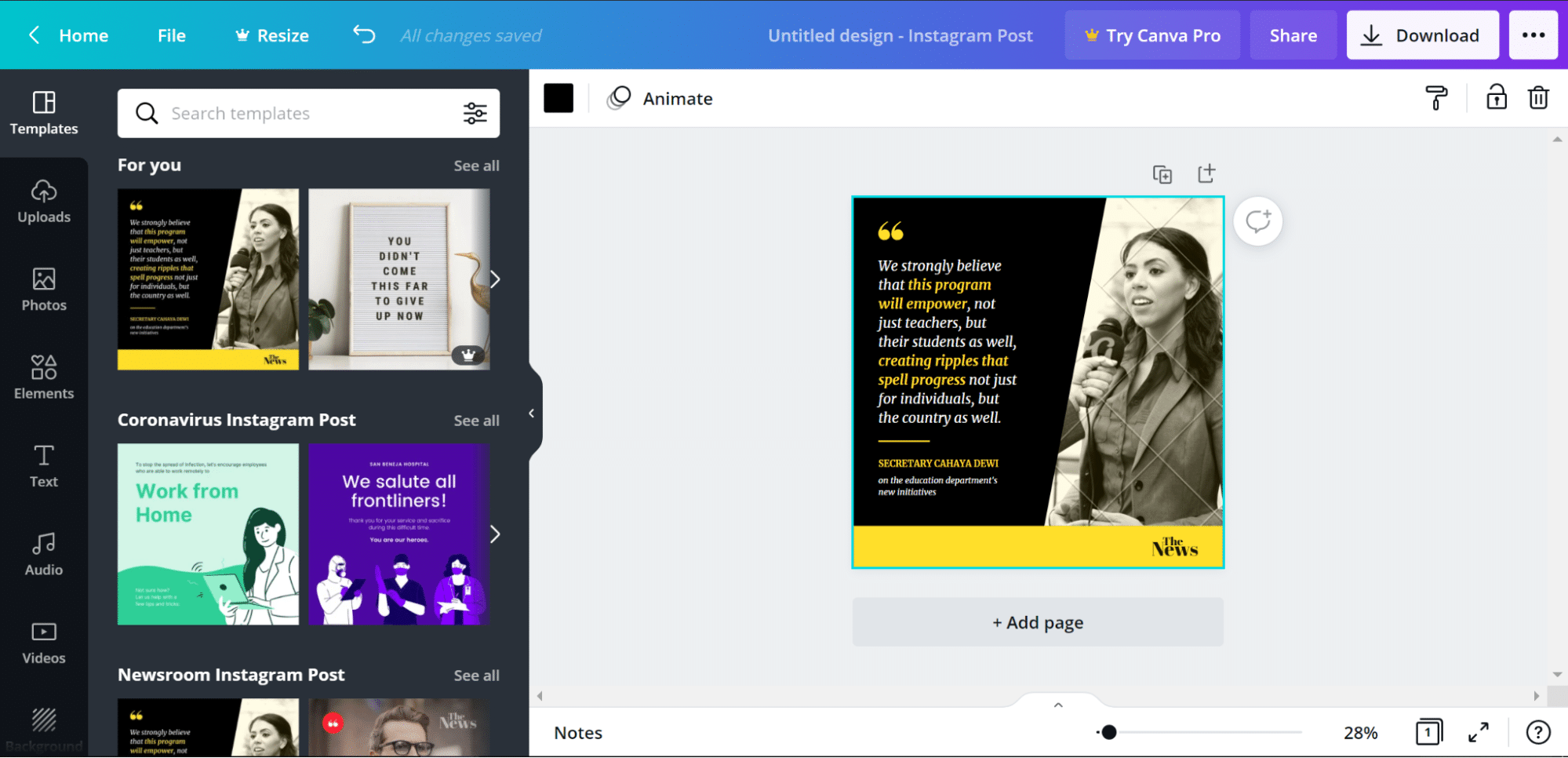1568x758 pixels.
Task: Collapse the templates side panel
Action: coord(532,414)
